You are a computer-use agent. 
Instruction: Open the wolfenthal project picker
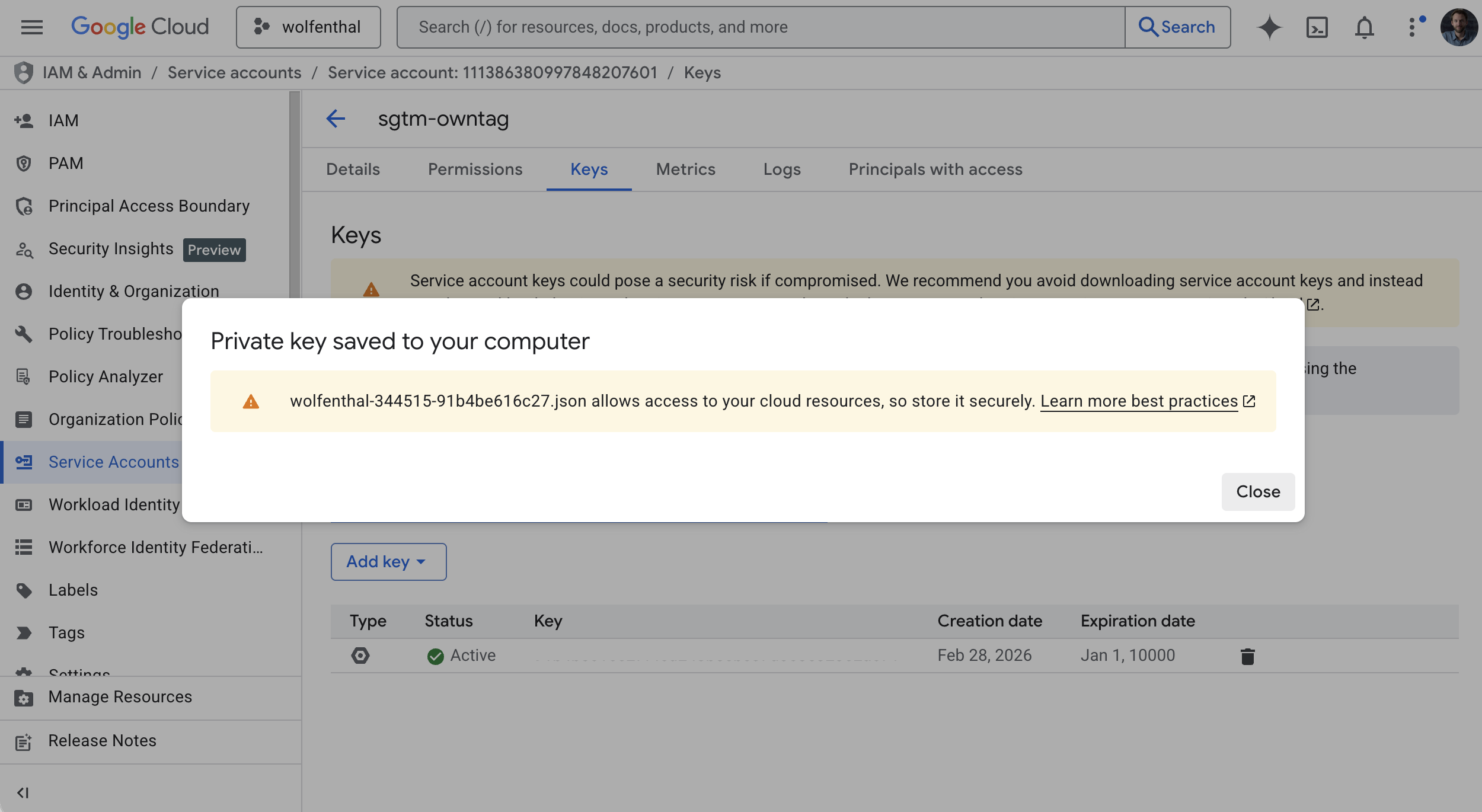click(308, 27)
